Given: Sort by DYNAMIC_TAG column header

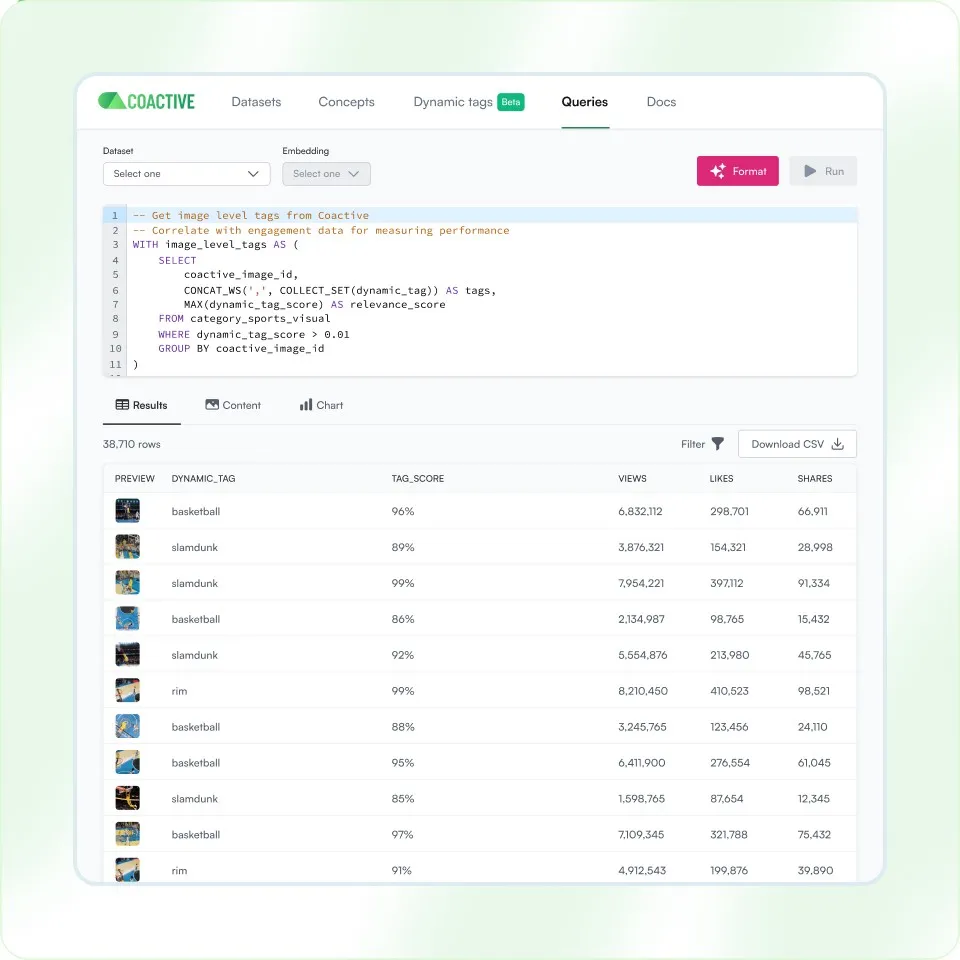Looking at the screenshot, I should coord(203,479).
